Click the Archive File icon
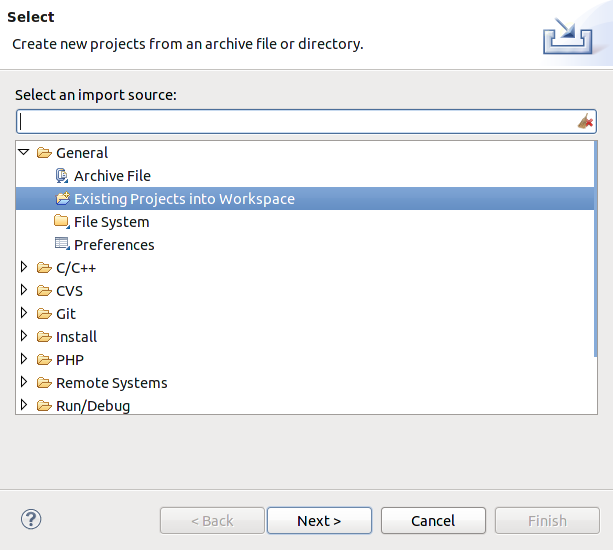This screenshot has height=550, width=613. (62, 176)
